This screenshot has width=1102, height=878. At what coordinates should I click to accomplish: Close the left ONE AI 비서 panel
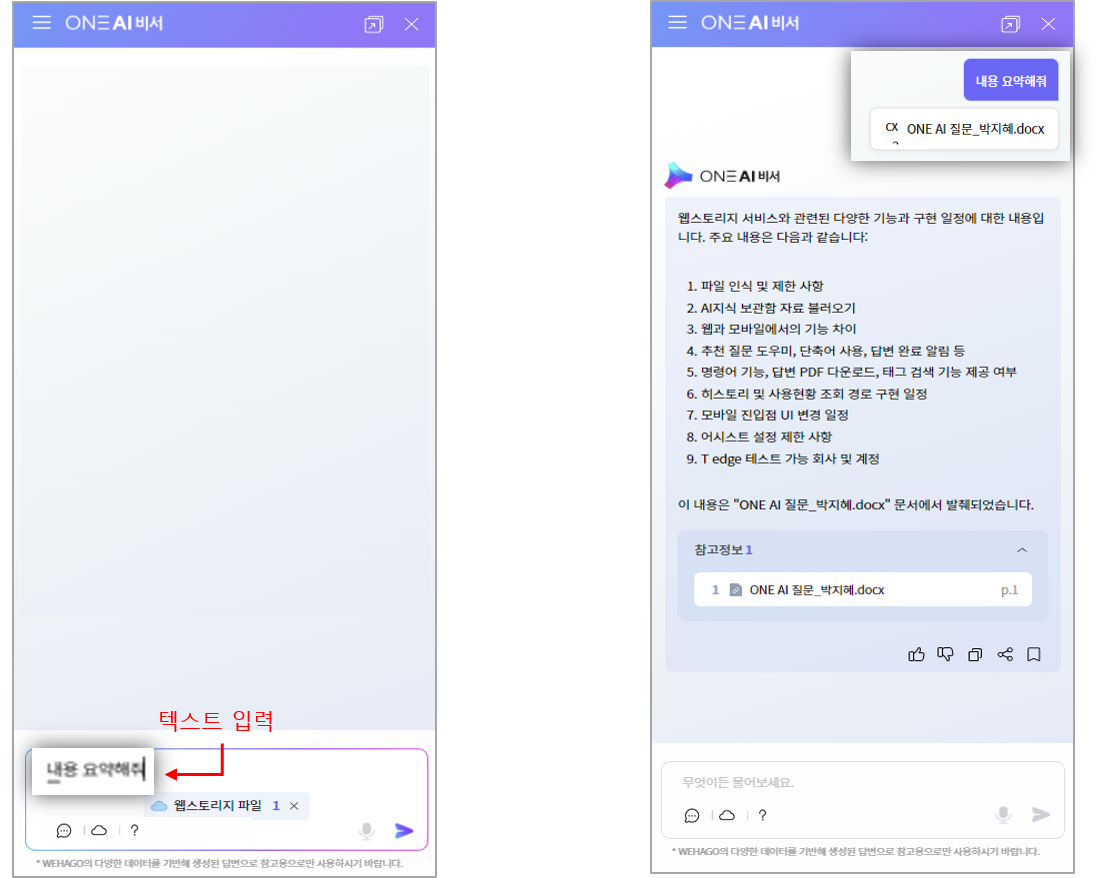[412, 25]
